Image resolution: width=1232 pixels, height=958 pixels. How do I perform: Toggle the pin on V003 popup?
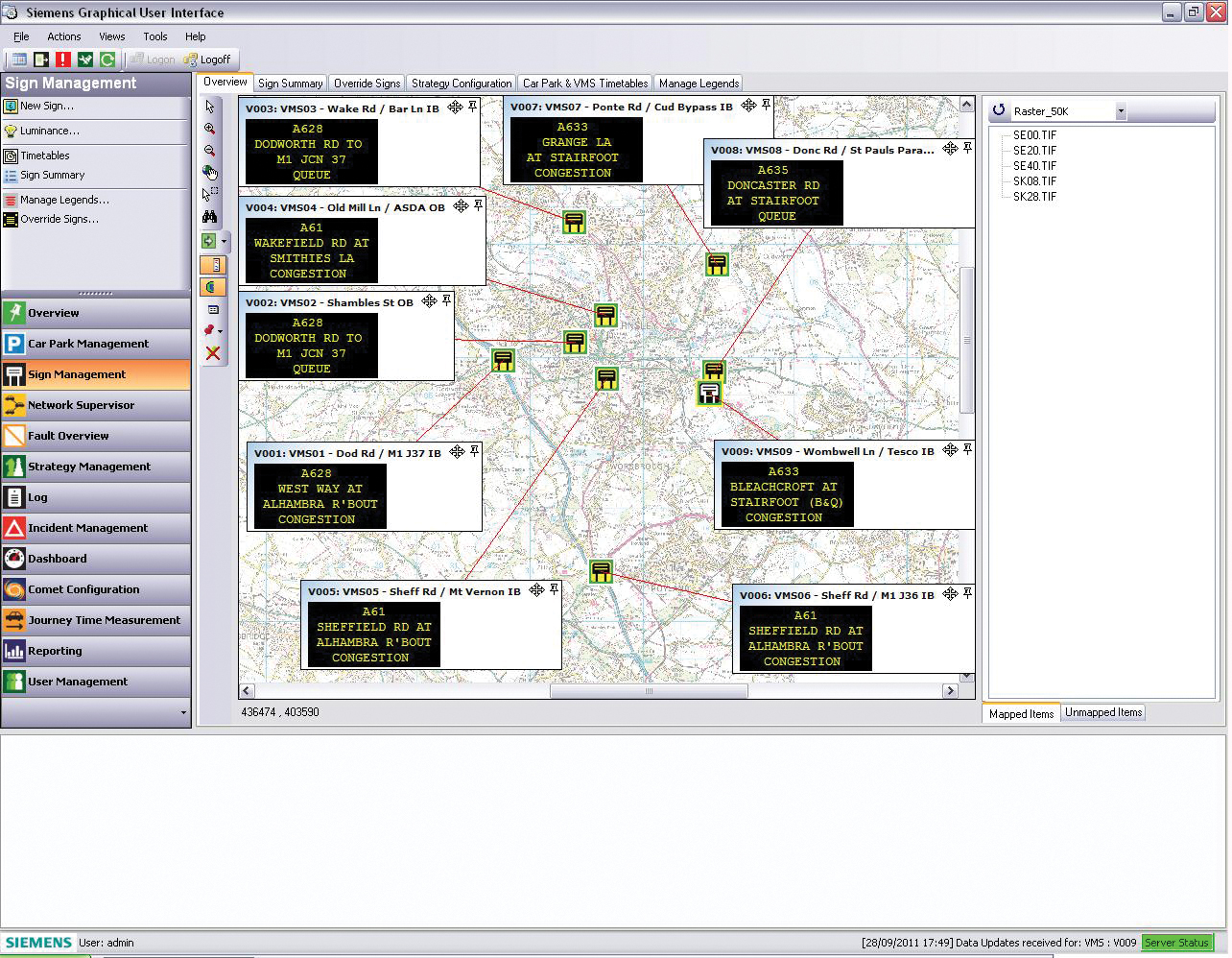(x=472, y=108)
